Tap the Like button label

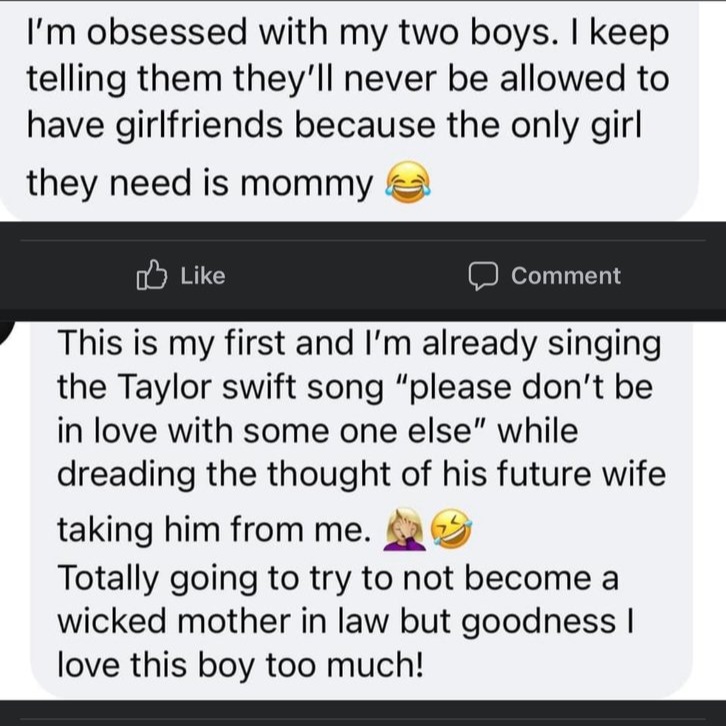(x=203, y=276)
